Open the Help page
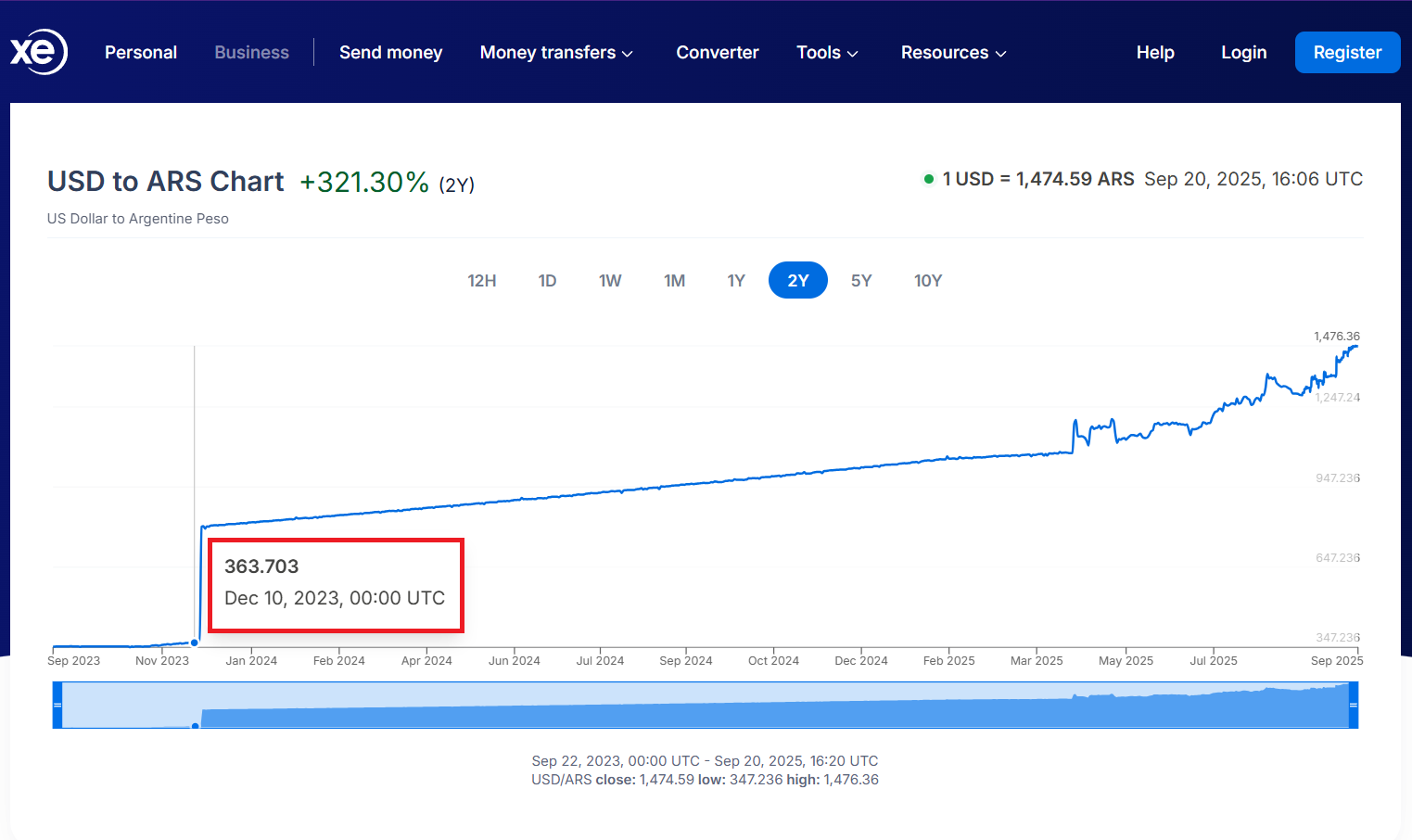The height and width of the screenshot is (840, 1412). (x=1155, y=53)
